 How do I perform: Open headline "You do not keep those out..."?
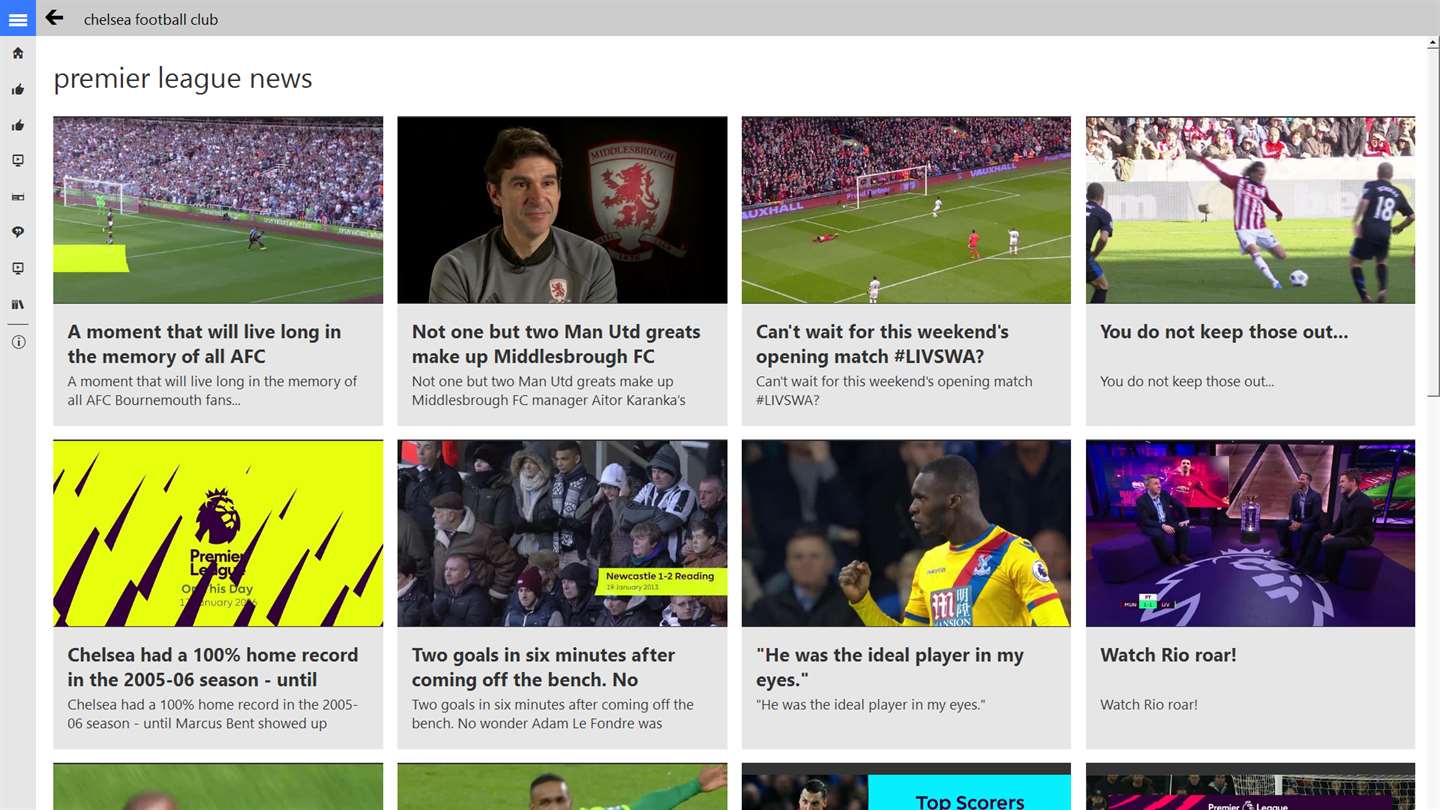(x=1224, y=332)
